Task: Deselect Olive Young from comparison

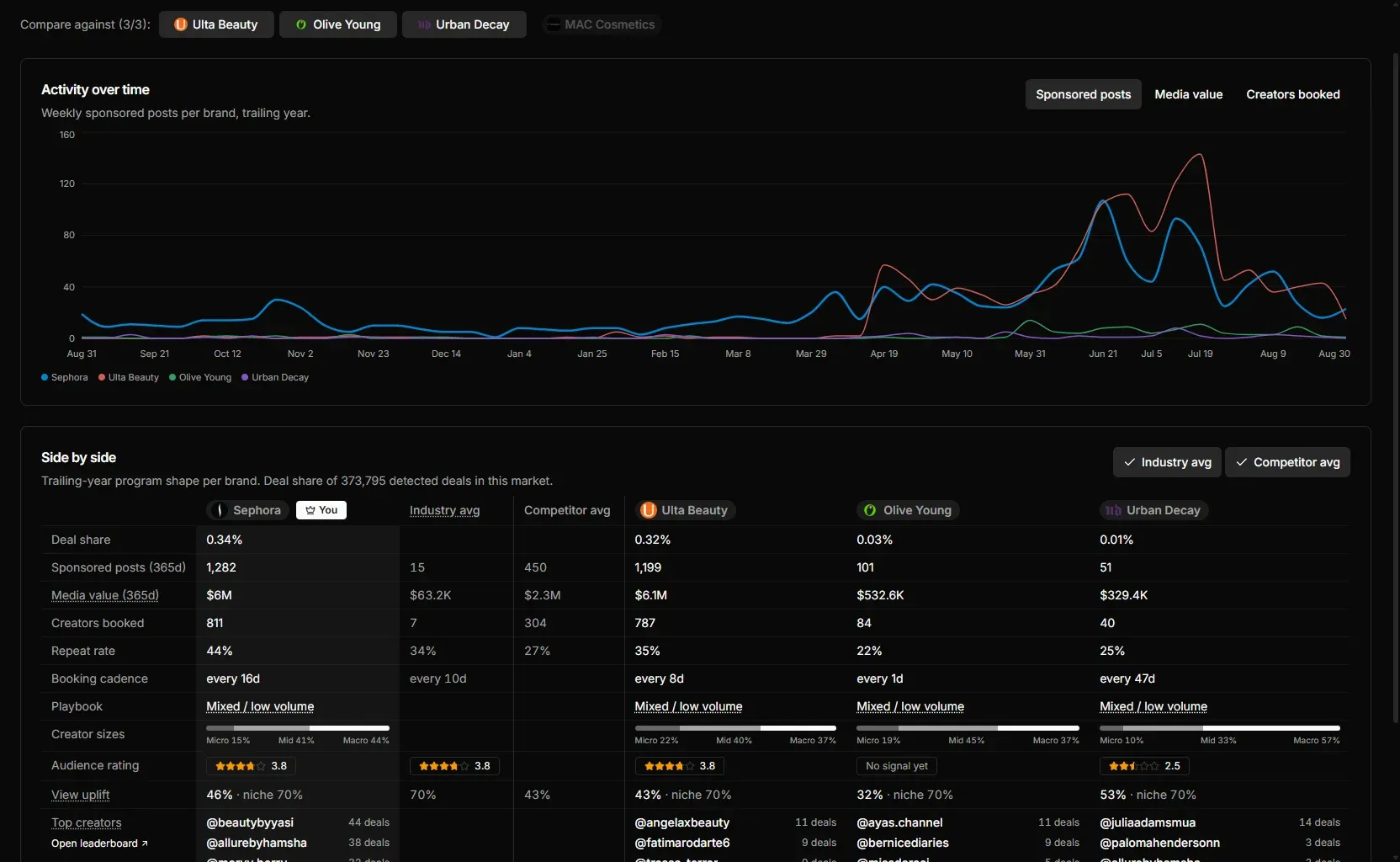Action: click(338, 24)
